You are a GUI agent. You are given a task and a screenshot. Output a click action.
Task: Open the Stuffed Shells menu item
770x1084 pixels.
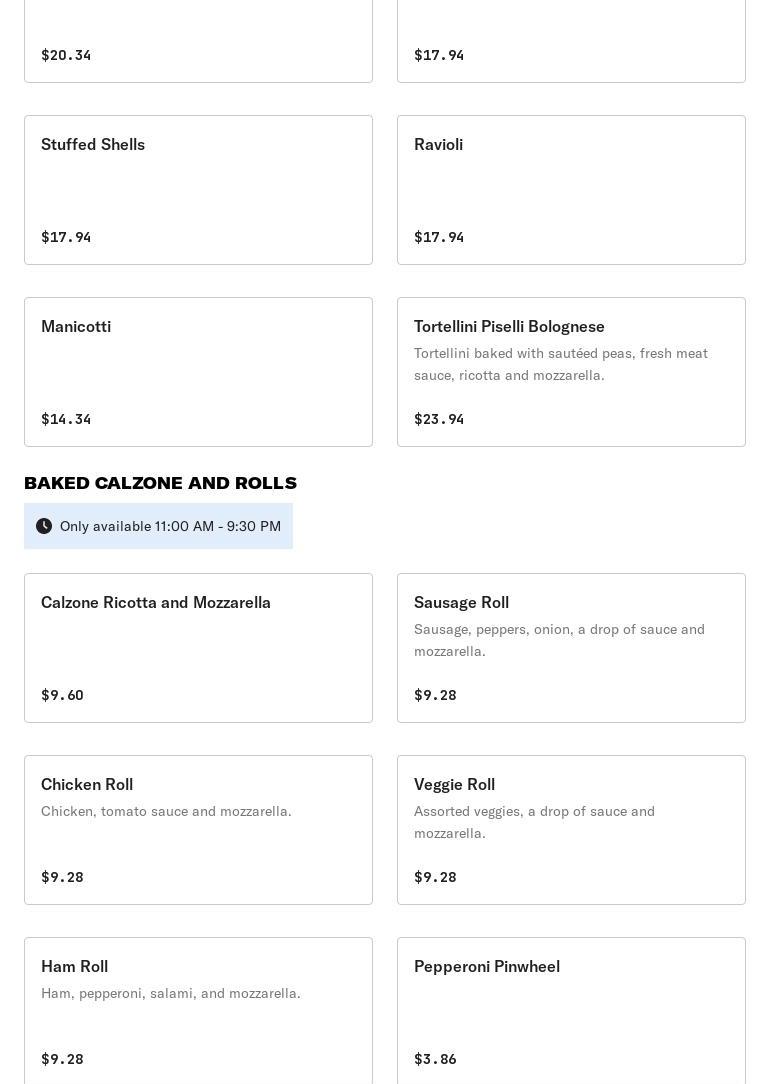pos(198,190)
